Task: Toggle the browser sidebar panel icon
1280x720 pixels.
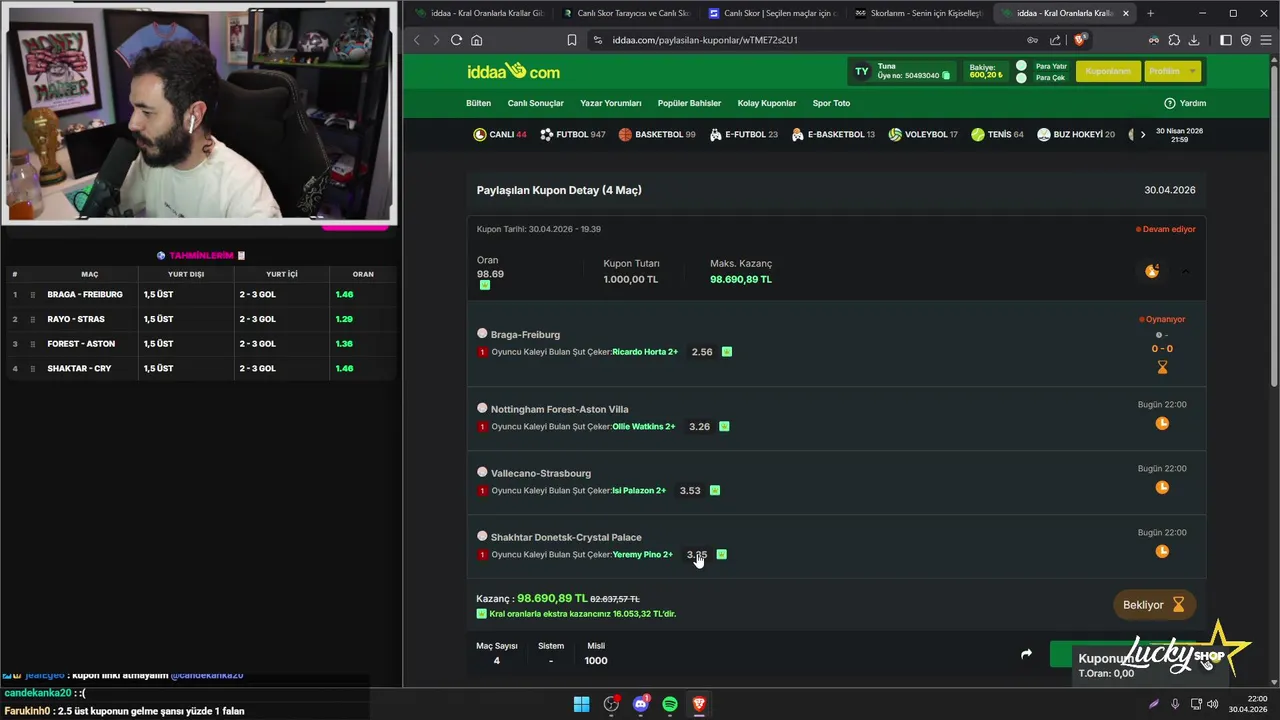Action: pyautogui.click(x=1226, y=40)
